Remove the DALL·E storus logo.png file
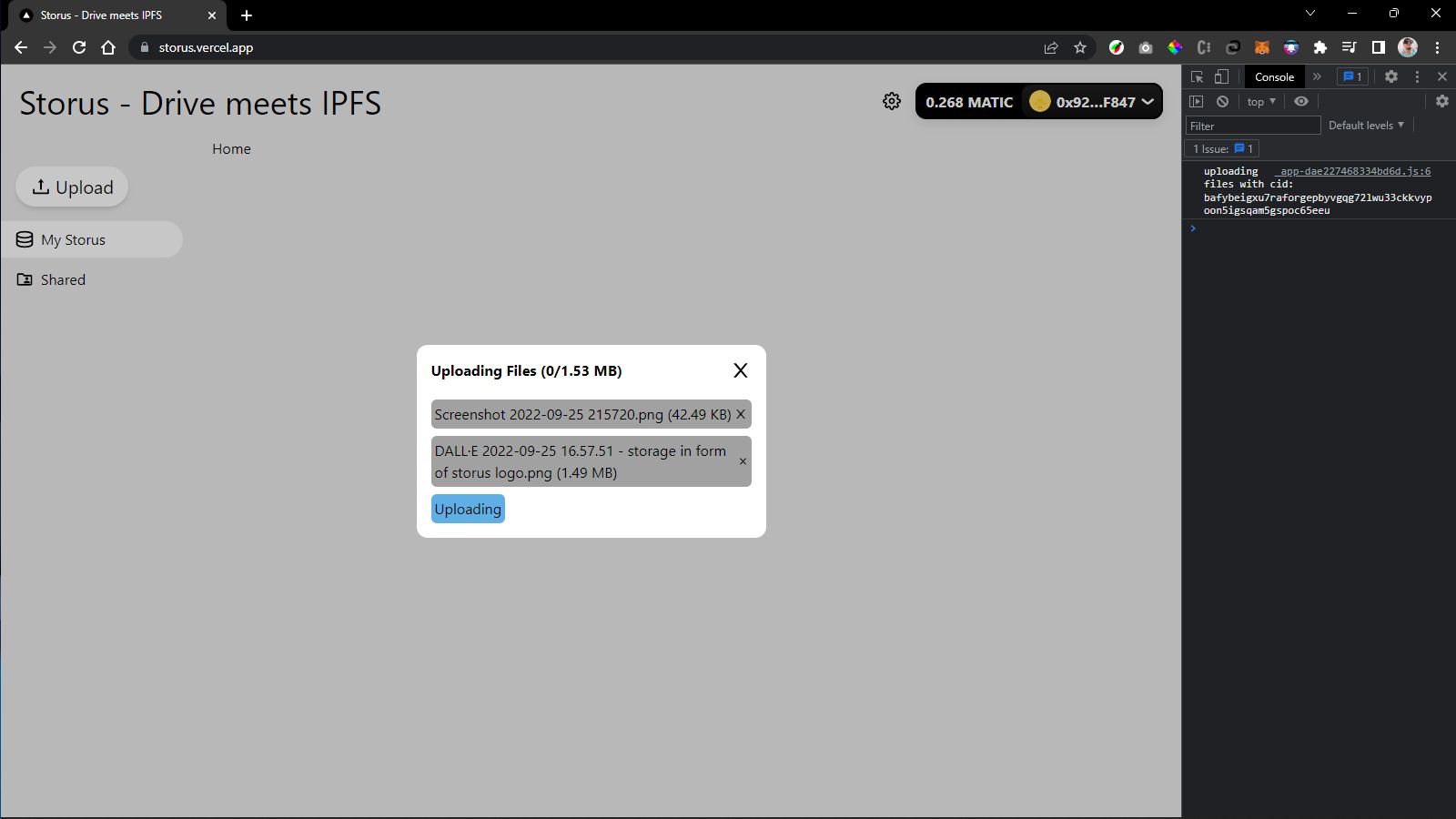Image resolution: width=1456 pixels, height=819 pixels. 743,461
